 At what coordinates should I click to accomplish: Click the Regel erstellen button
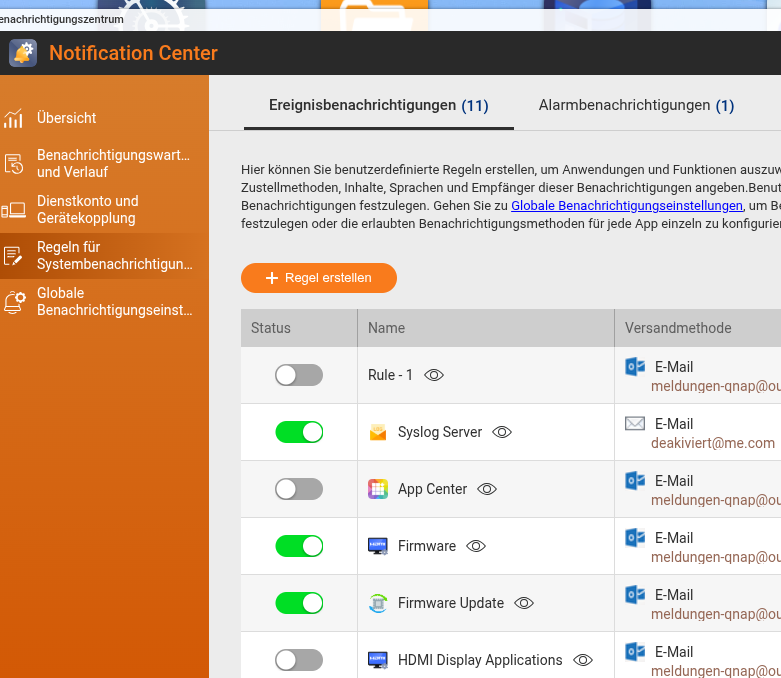tap(319, 278)
